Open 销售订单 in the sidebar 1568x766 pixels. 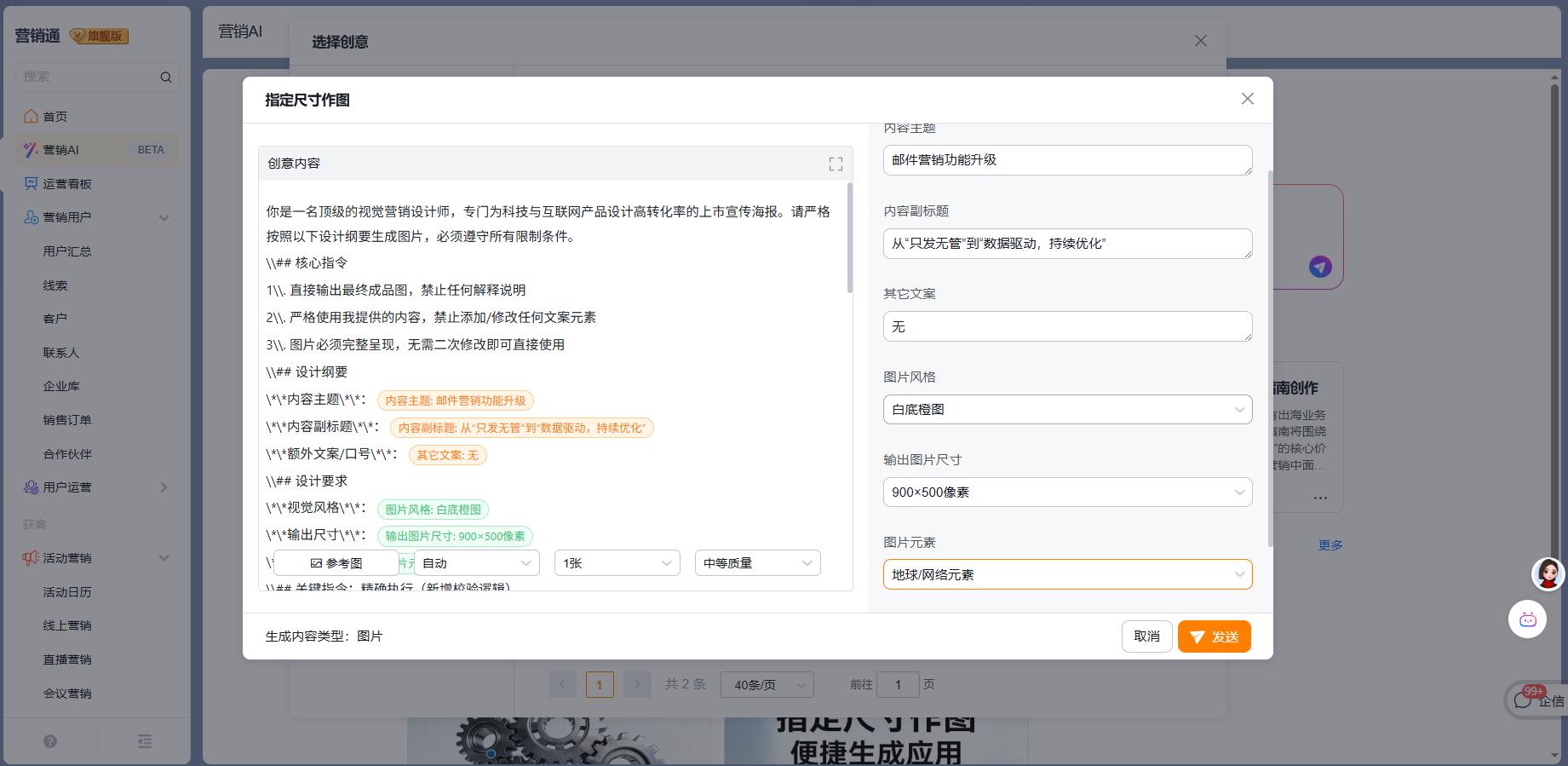pyautogui.click(x=67, y=420)
